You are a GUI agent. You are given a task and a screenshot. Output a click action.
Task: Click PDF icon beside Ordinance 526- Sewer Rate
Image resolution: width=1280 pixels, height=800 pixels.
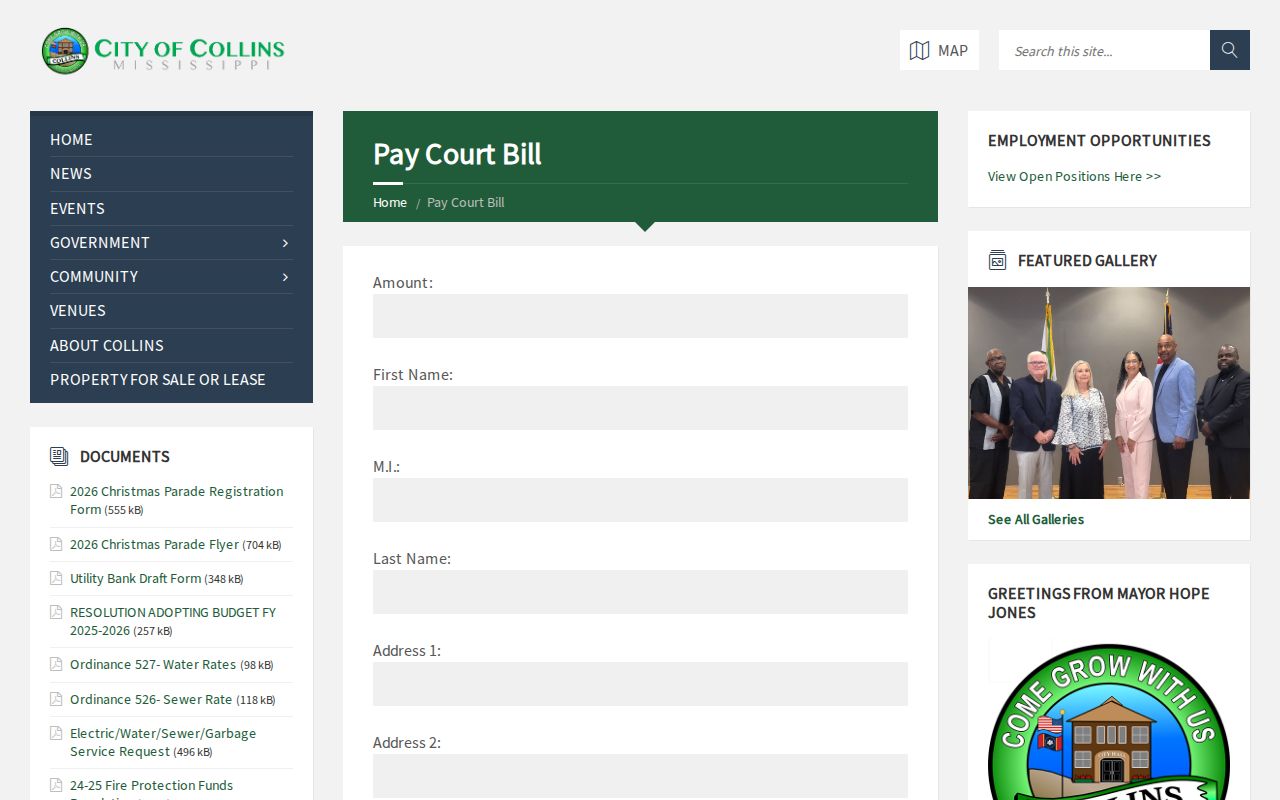click(x=56, y=699)
